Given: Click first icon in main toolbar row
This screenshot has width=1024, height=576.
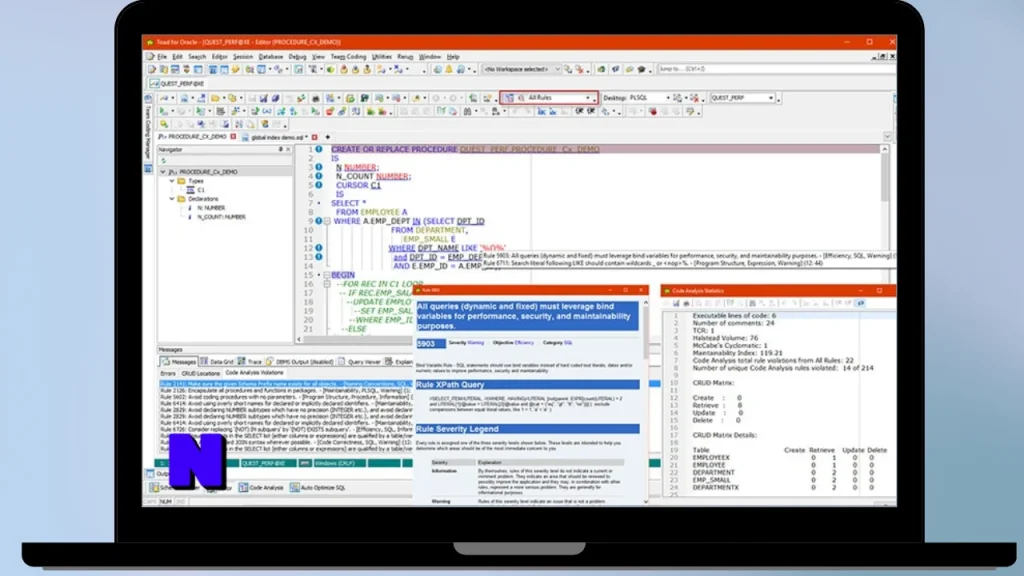Looking at the screenshot, I should (x=152, y=69).
